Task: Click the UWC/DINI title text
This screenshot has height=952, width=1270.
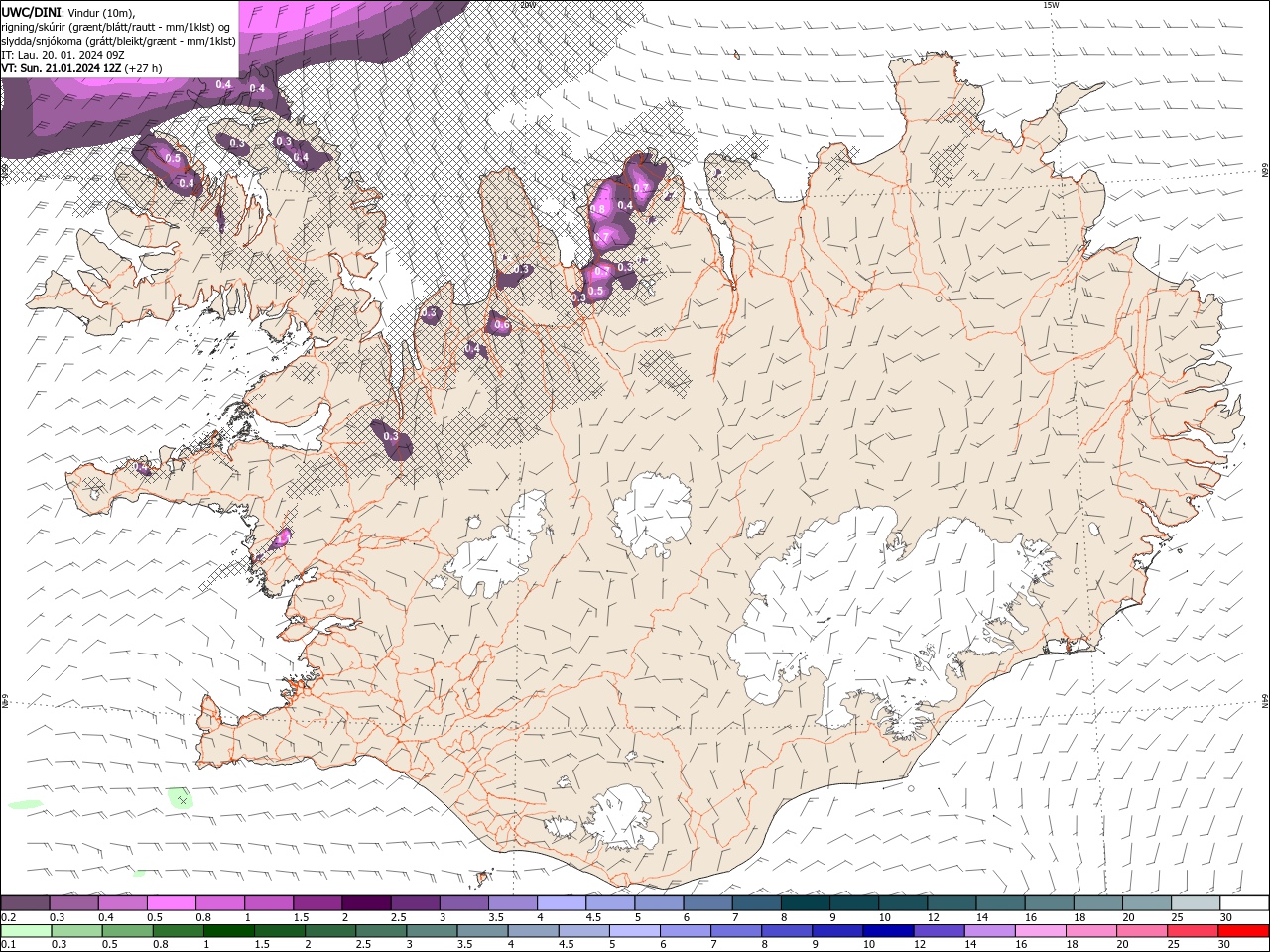Action: tap(31, 12)
